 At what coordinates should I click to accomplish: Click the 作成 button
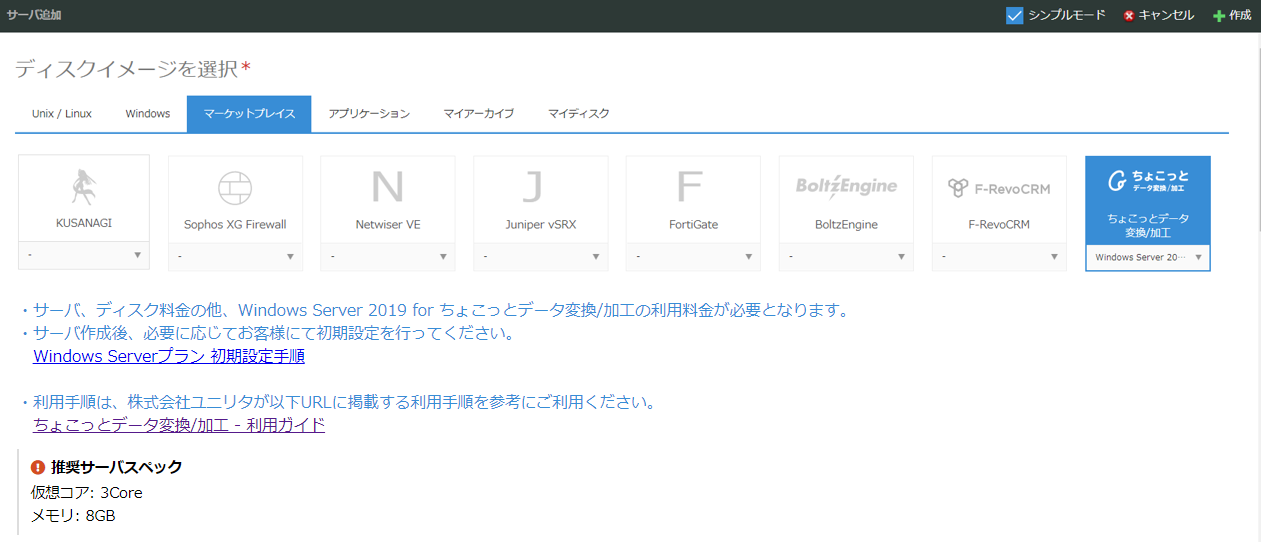pos(1232,15)
